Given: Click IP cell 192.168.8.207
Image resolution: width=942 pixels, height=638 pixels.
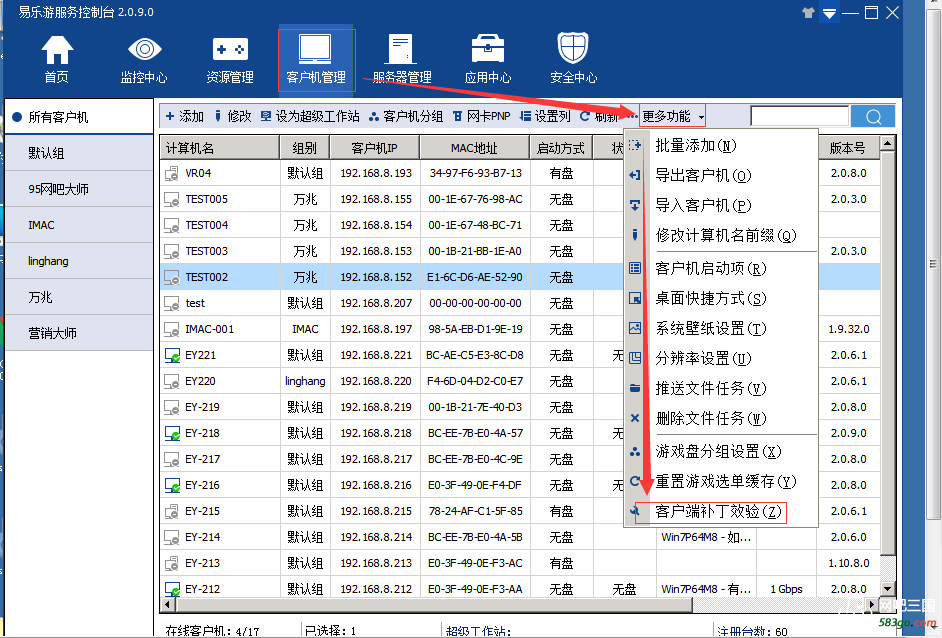Looking at the screenshot, I should click(376, 303).
